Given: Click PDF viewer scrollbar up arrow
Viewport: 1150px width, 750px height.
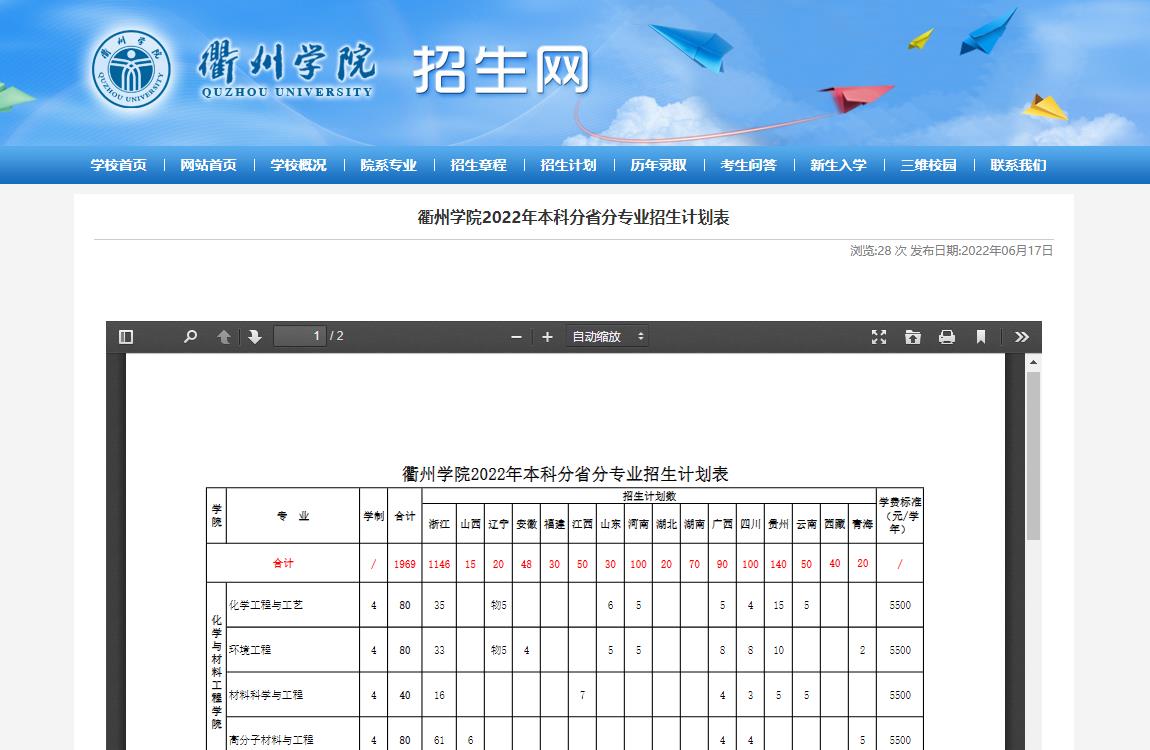Looking at the screenshot, I should (1033, 361).
